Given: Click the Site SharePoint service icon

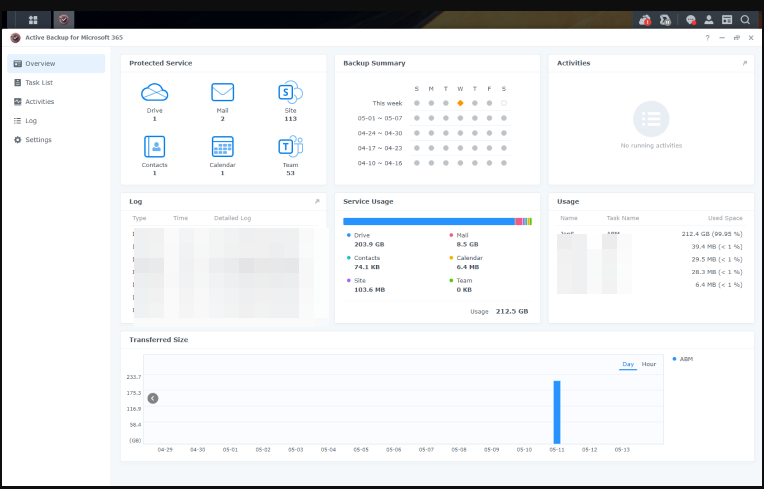Looking at the screenshot, I should click(x=290, y=92).
